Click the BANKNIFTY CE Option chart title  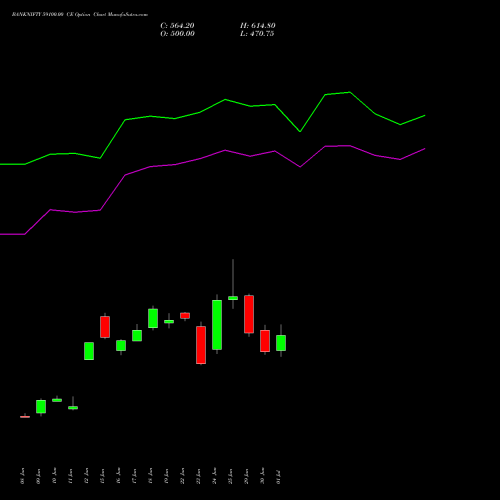80,15
